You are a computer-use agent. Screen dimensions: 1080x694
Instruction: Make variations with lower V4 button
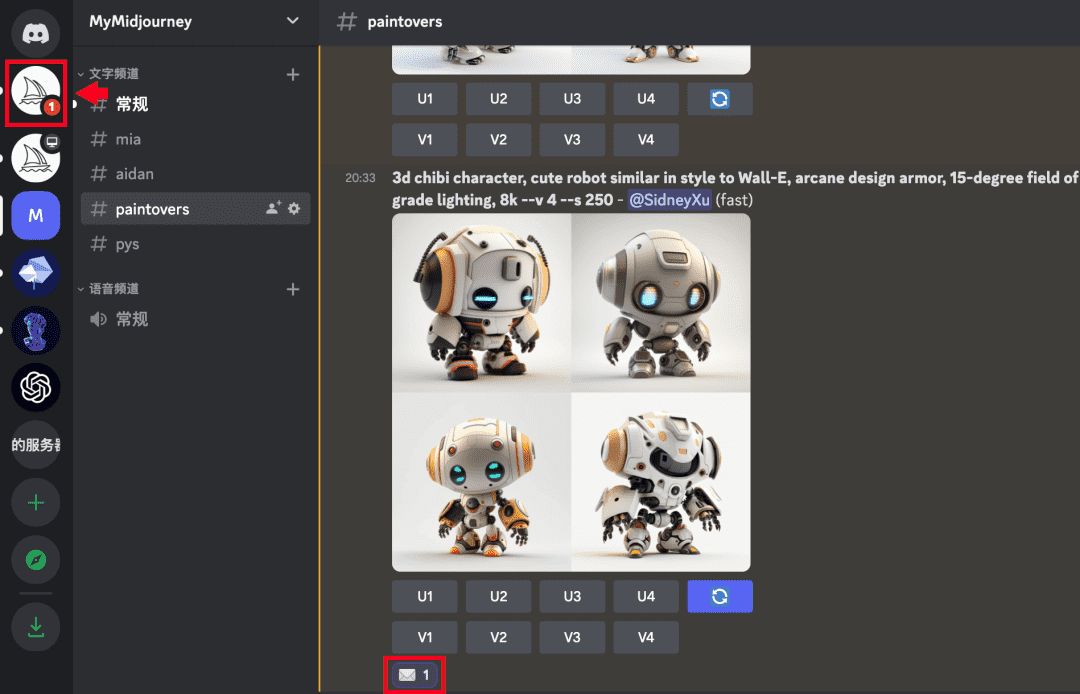coord(646,637)
